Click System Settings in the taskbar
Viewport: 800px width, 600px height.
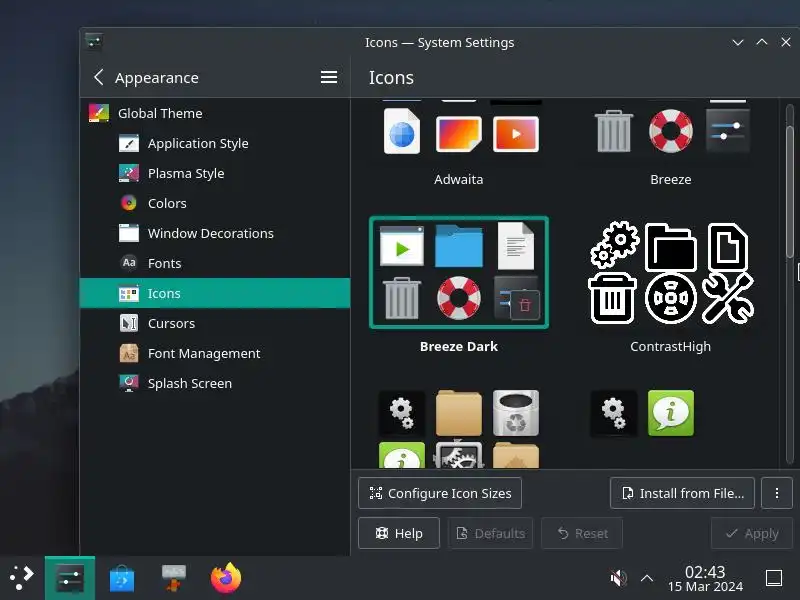70,578
